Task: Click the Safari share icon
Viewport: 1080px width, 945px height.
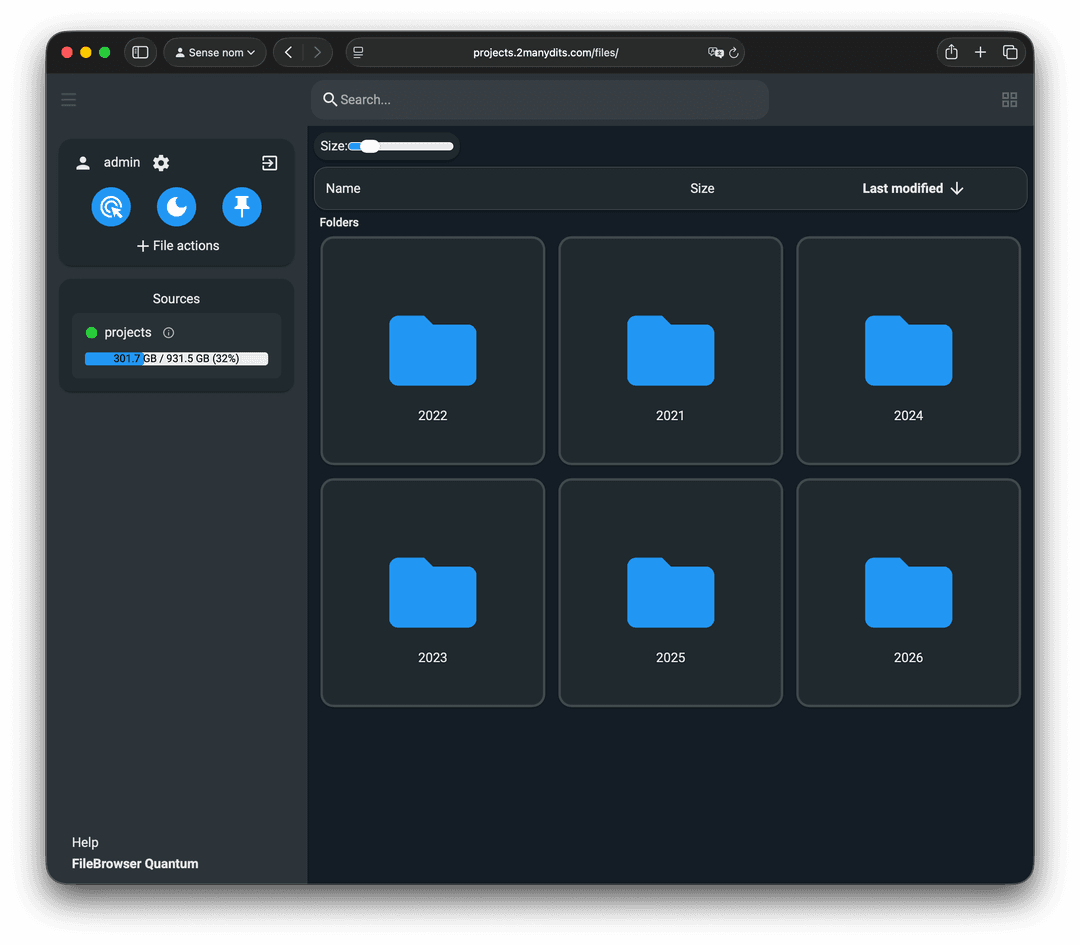Action: coord(951,53)
